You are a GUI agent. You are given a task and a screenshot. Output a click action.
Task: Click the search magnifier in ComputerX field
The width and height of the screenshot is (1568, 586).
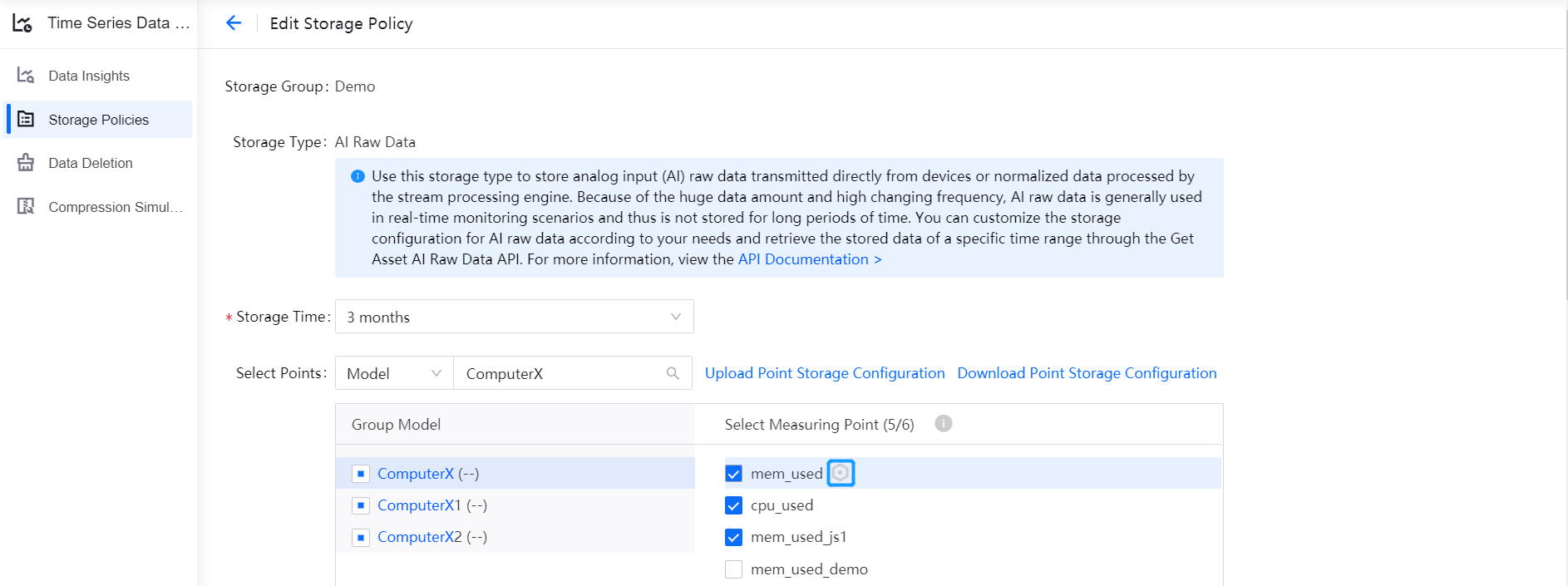tap(673, 373)
